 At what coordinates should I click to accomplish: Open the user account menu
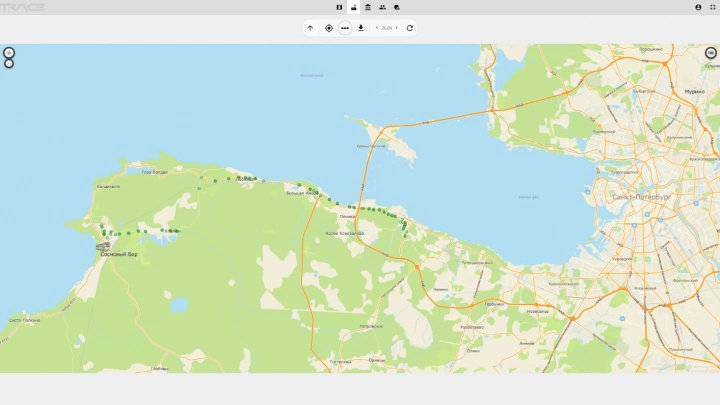(698, 7)
